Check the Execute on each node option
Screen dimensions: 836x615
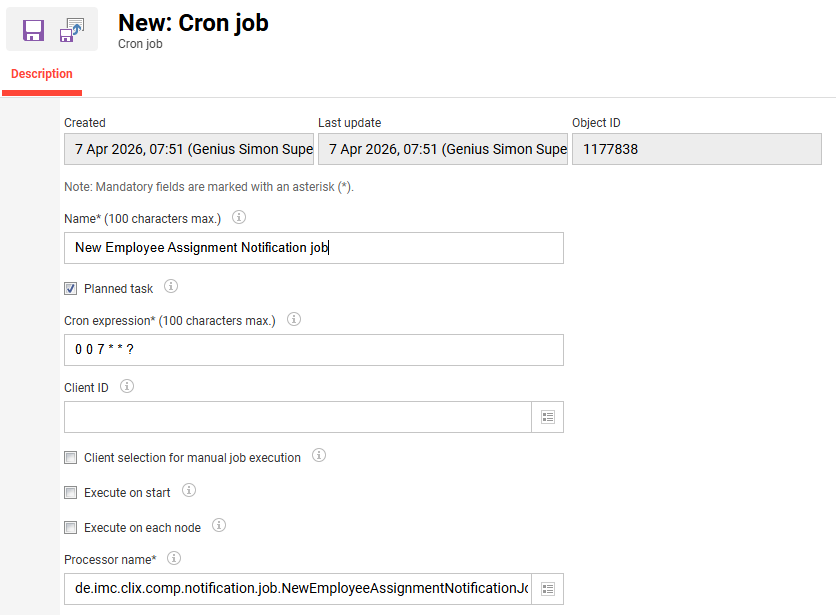pyautogui.click(x=71, y=526)
